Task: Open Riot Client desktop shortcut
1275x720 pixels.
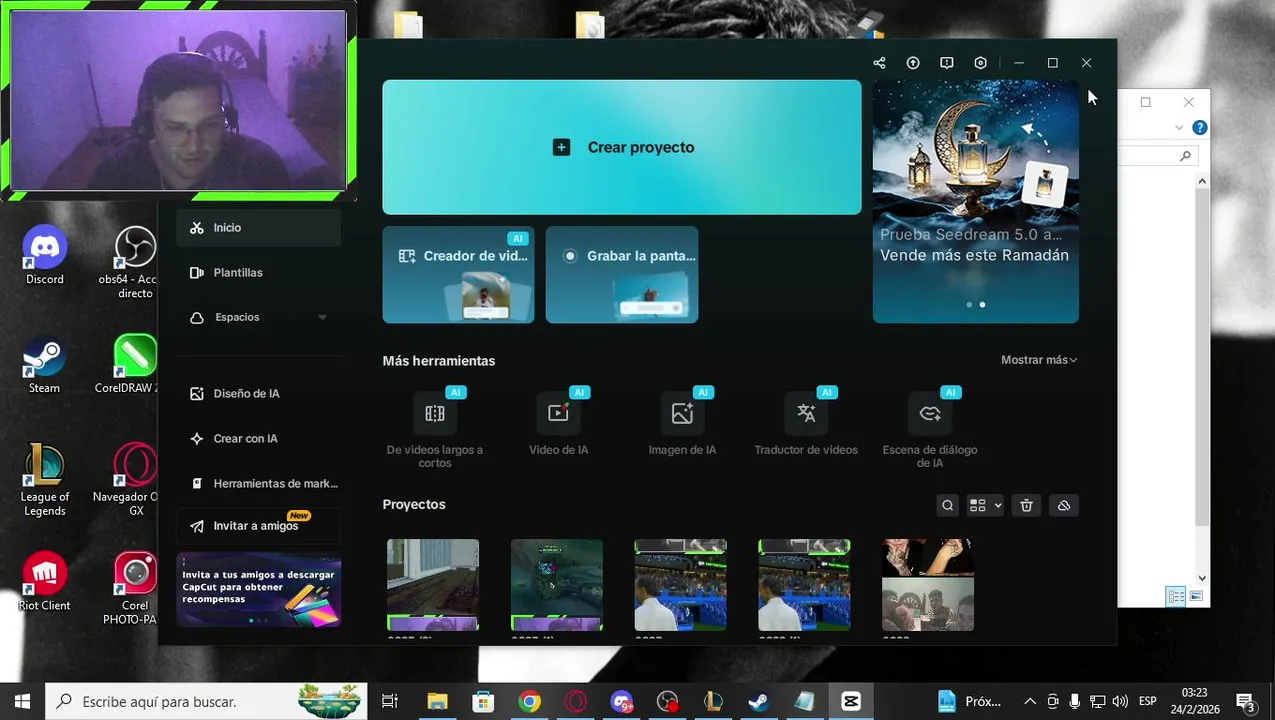Action: [x=44, y=581]
